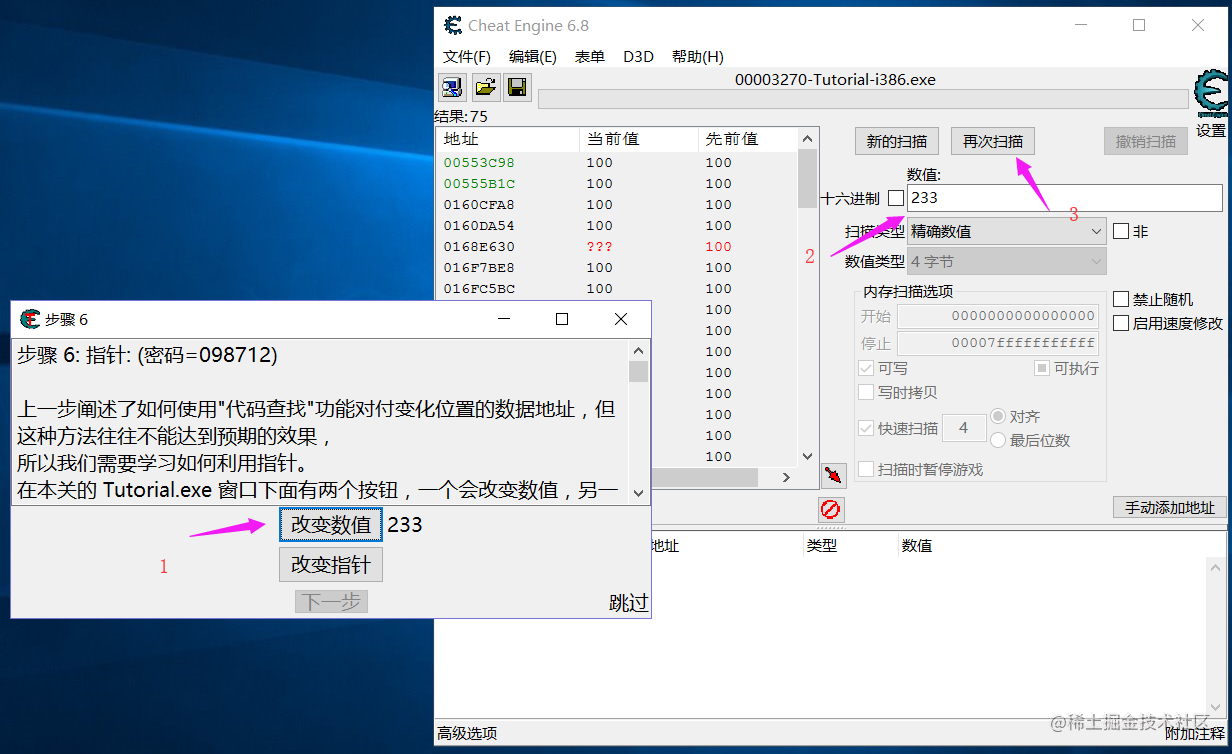
Task: Toggle the 快速扫描 checkbox
Action: coord(866,428)
